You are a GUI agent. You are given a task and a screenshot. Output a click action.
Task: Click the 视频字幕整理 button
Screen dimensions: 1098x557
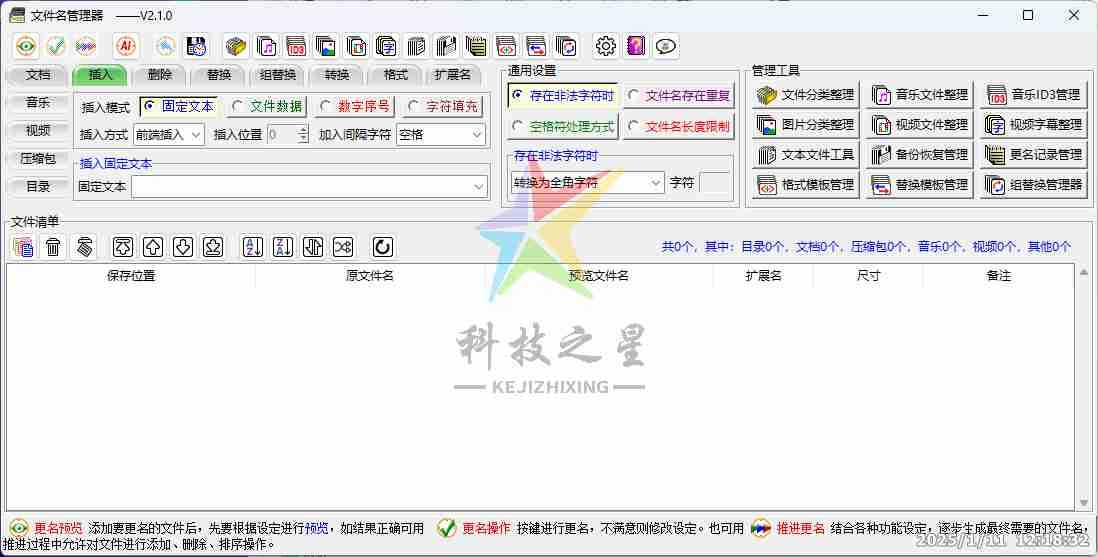pos(1034,125)
